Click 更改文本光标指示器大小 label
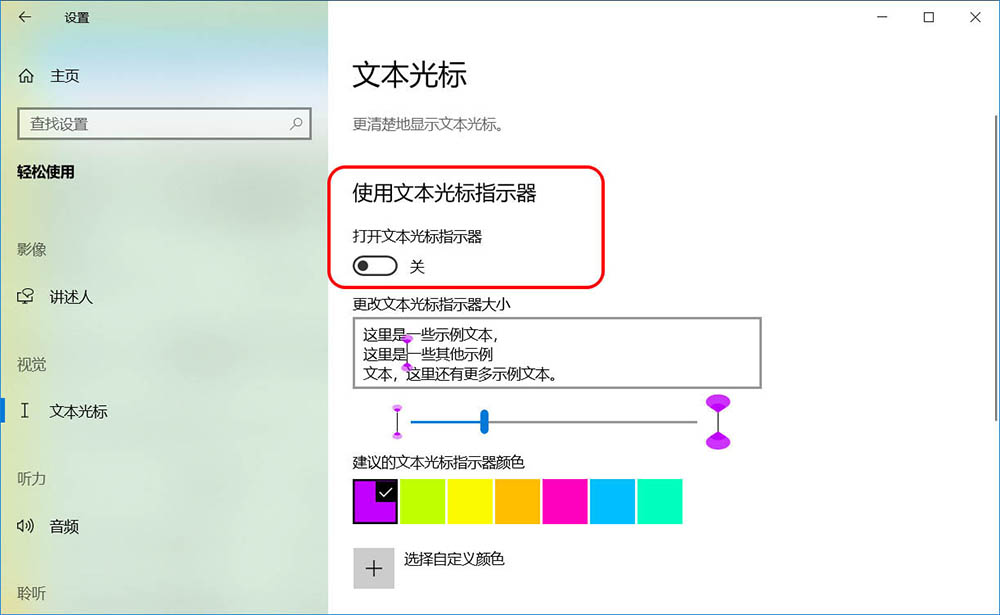 [432, 304]
